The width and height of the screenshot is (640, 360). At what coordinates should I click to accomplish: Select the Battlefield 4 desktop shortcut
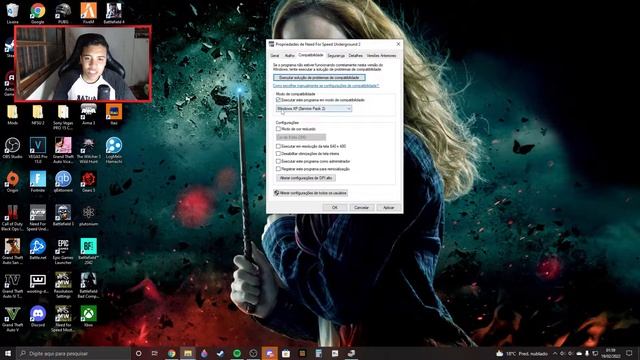coord(114,13)
